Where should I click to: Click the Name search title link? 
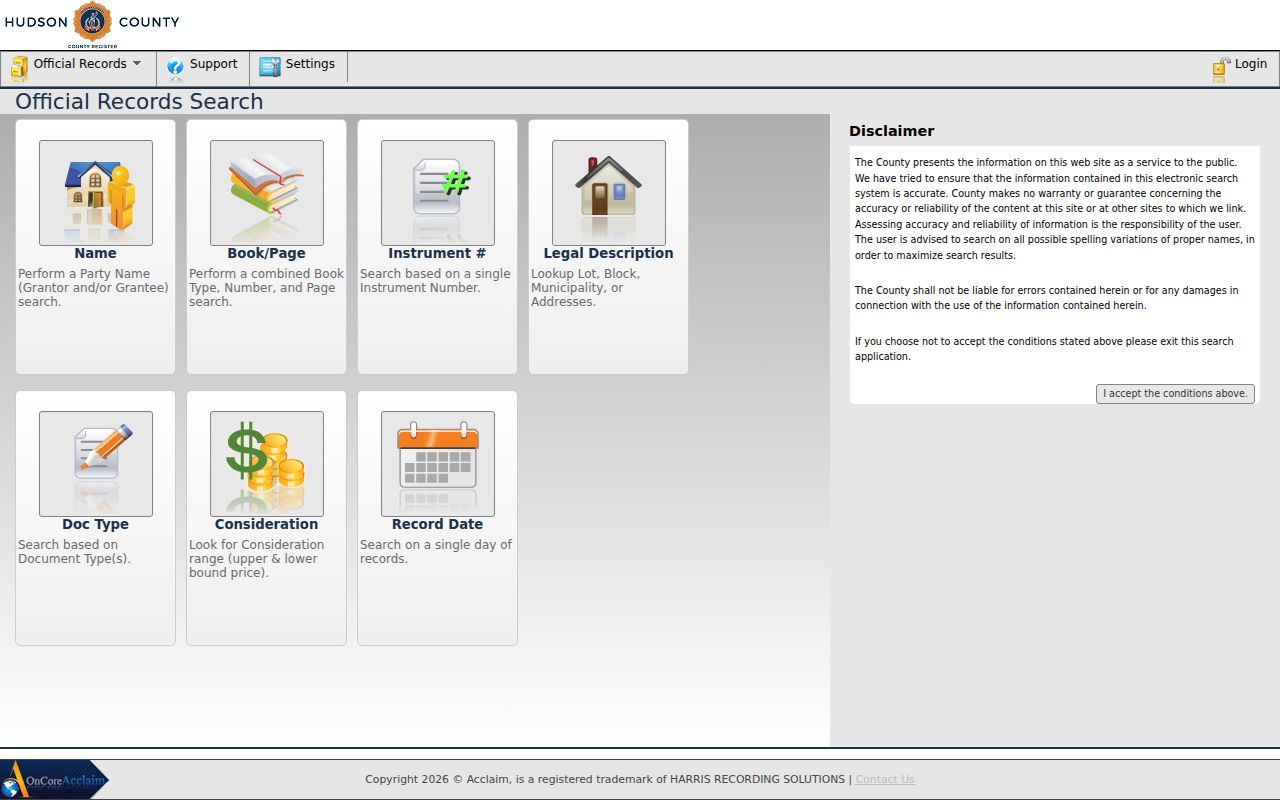pyautogui.click(x=96, y=254)
